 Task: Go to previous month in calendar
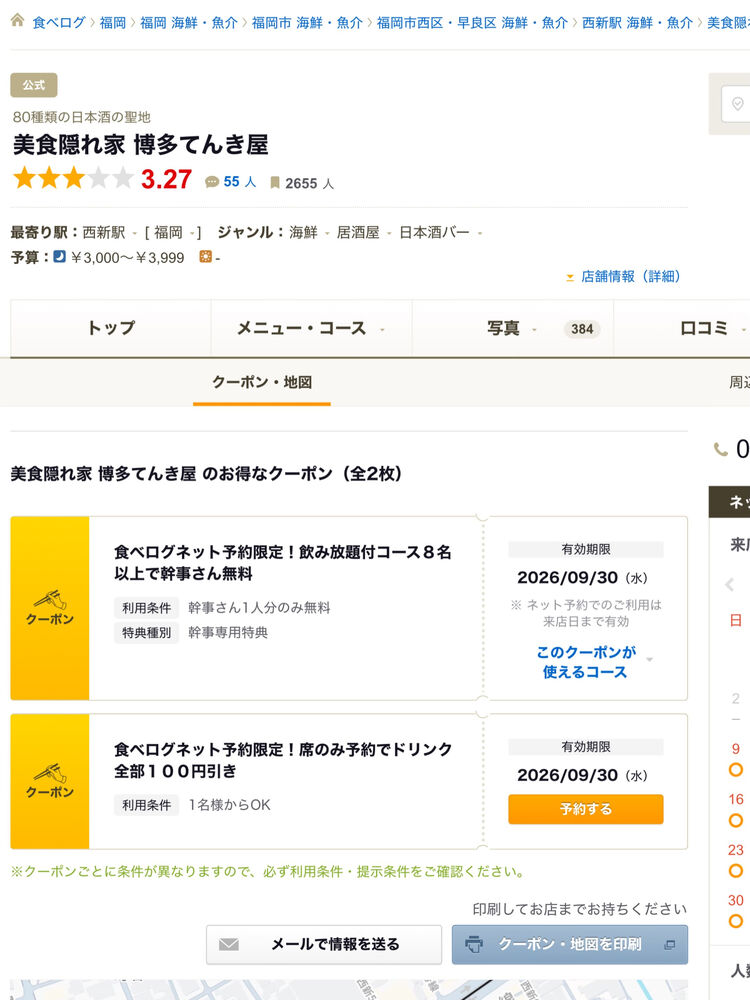click(730, 585)
